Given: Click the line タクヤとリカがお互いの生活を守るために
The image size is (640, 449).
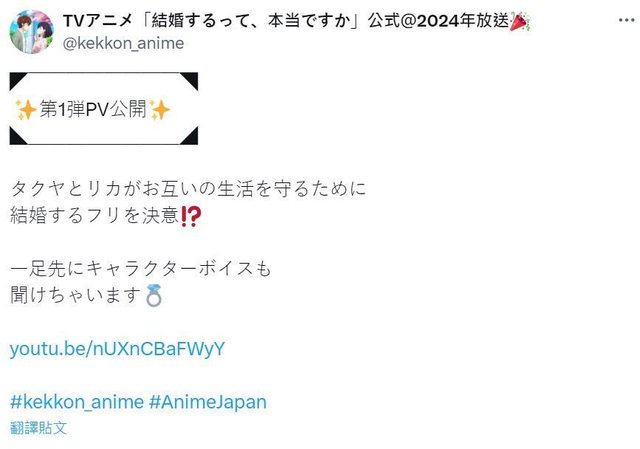Looking at the screenshot, I should coord(188,189).
